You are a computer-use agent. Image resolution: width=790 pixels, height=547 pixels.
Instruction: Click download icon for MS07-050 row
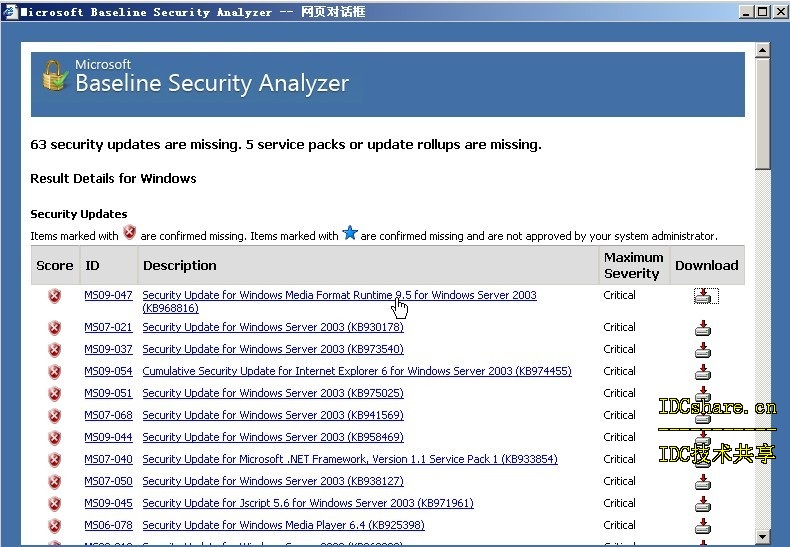pos(703,482)
